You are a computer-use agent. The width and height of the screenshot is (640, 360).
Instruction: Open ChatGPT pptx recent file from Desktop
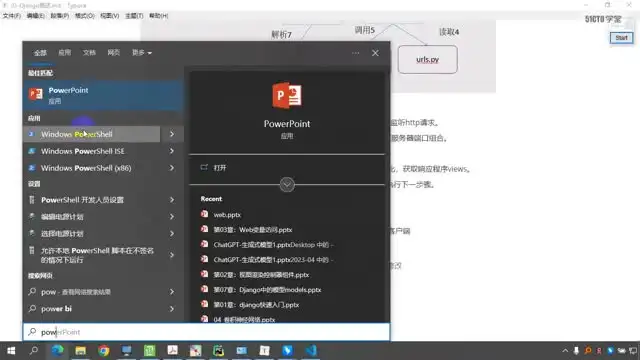point(267,244)
